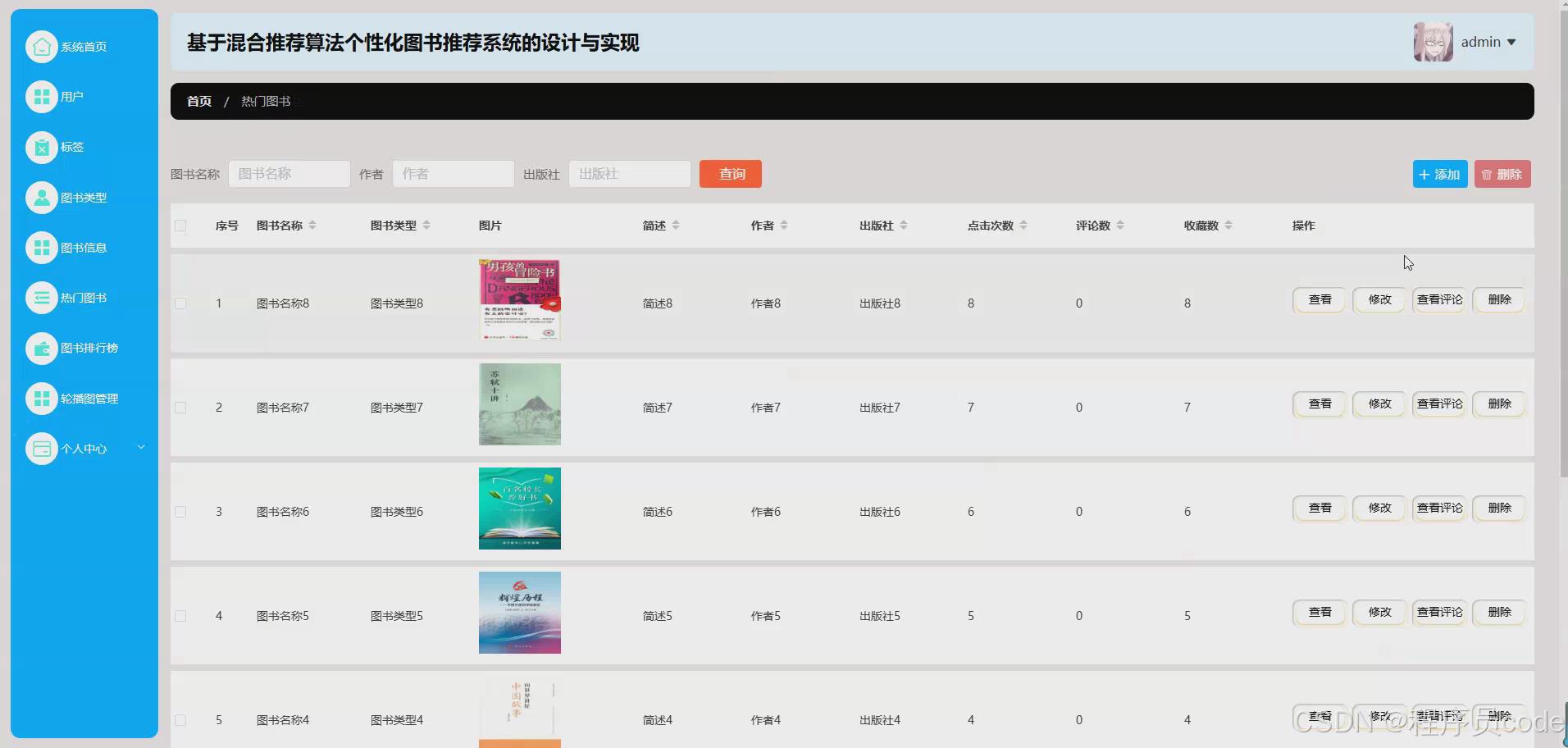Click the 首页 breadcrumb link
1568x748 pixels.
pyautogui.click(x=199, y=102)
